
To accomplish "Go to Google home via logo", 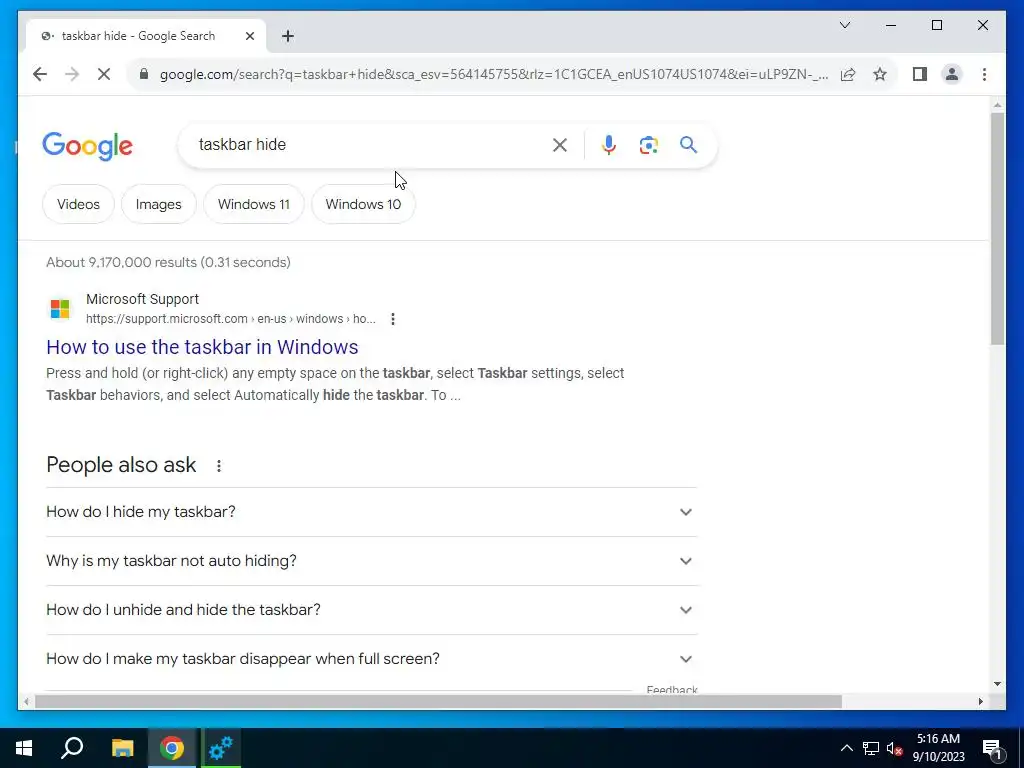I will coord(88,146).
